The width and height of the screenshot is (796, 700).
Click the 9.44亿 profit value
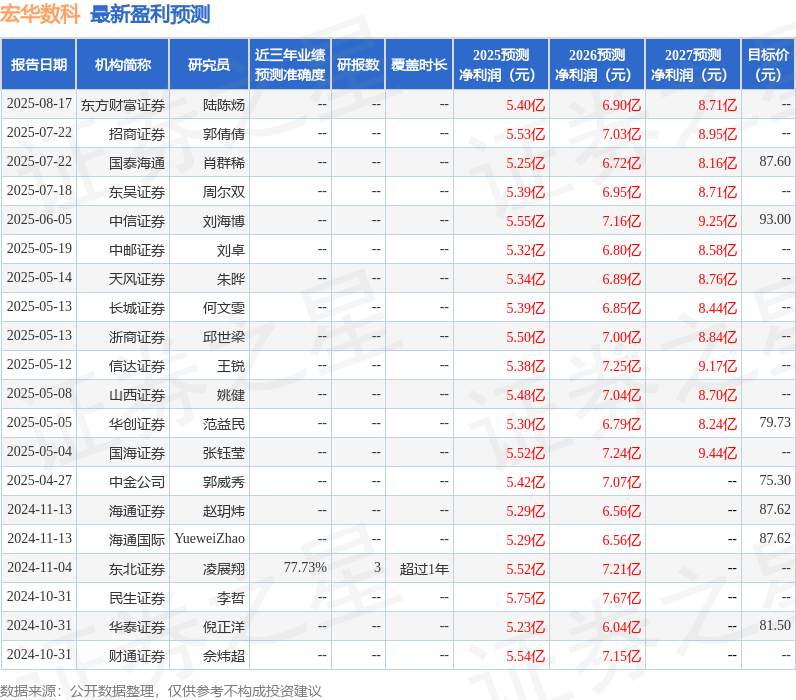click(717, 452)
